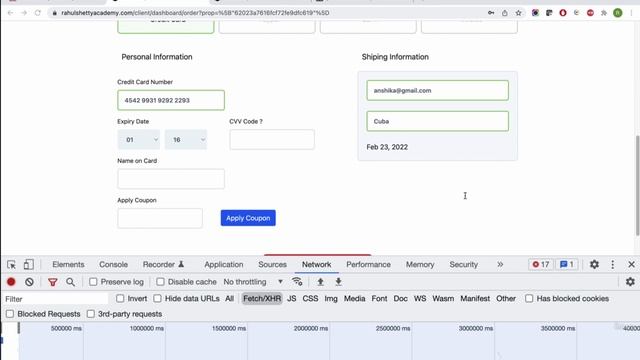
Task: Show more DevTools tabs chevron
Action: [500, 264]
